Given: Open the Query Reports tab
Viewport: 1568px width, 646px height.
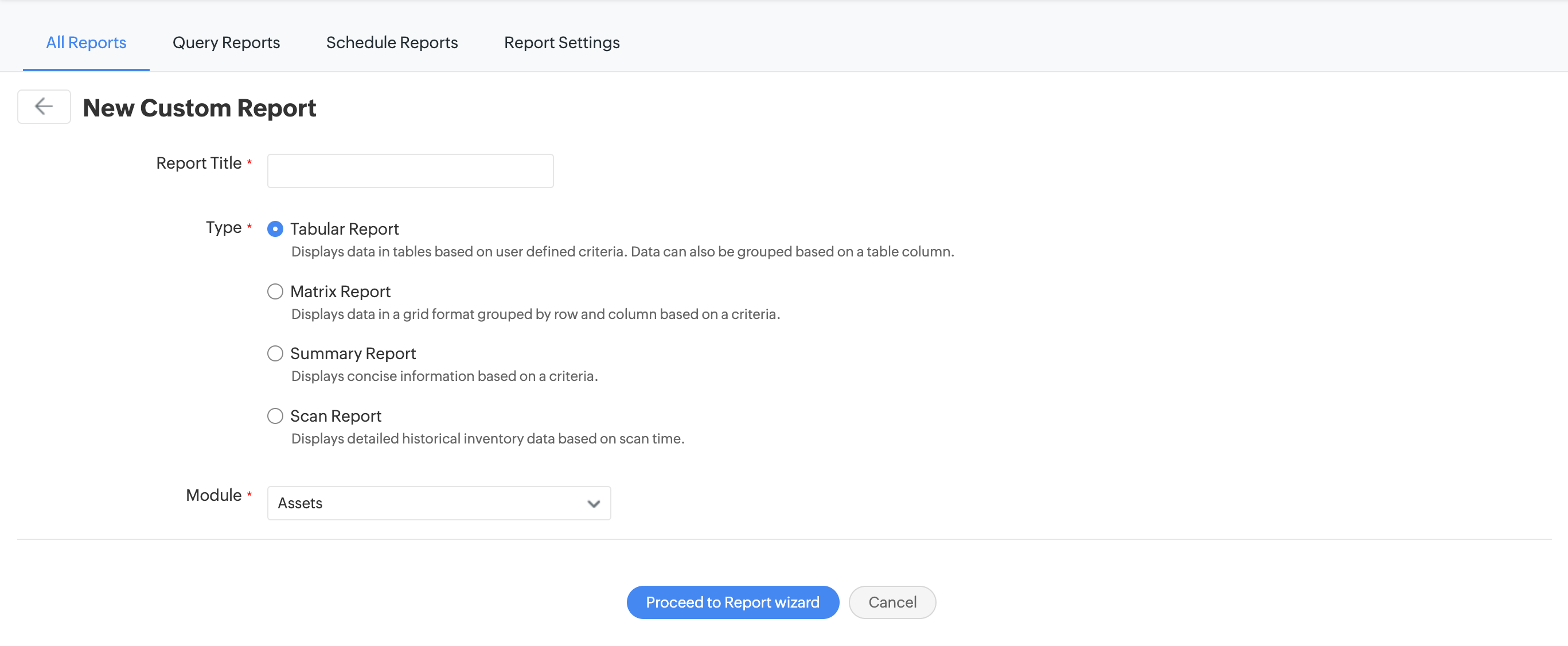Looking at the screenshot, I should 226,42.
